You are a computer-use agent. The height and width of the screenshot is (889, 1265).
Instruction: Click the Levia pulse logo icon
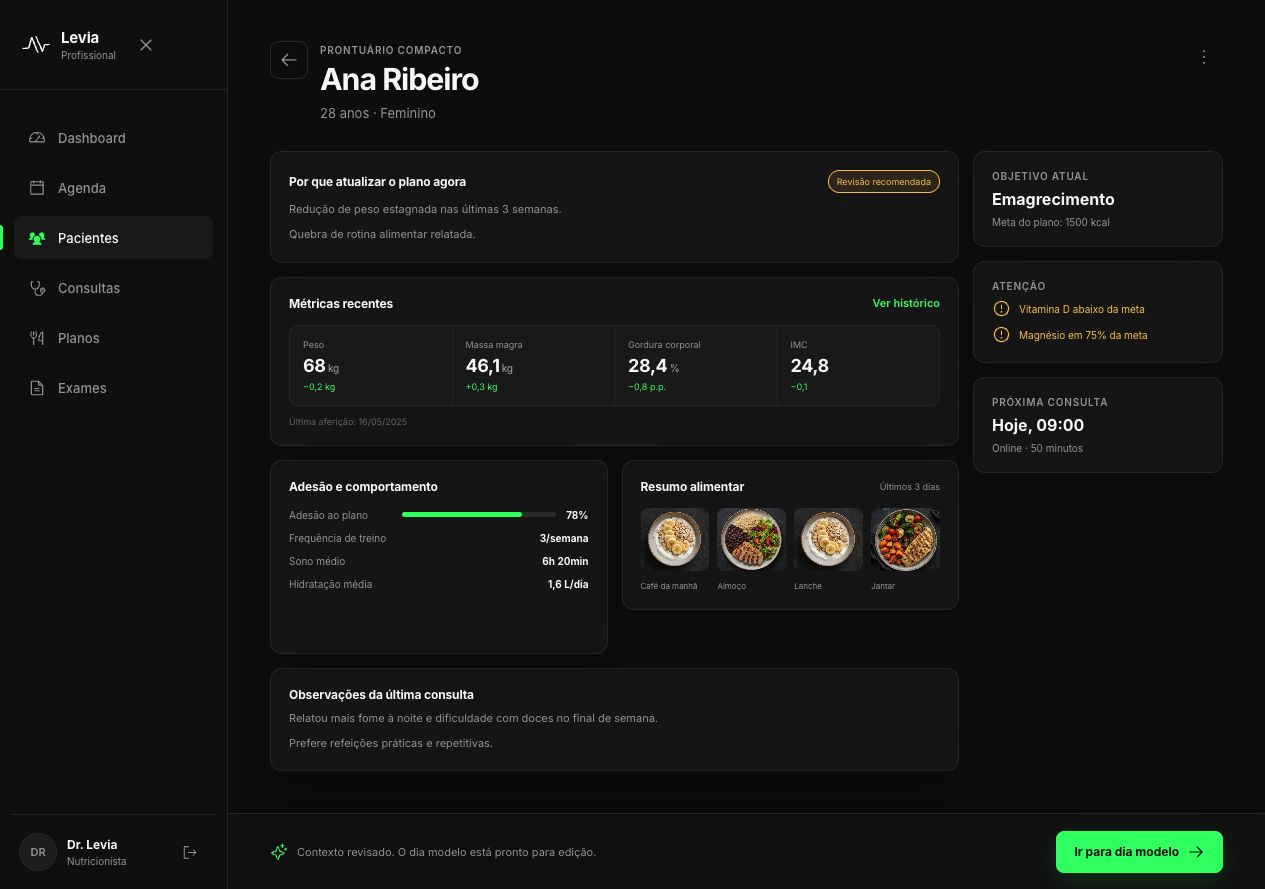(x=36, y=45)
